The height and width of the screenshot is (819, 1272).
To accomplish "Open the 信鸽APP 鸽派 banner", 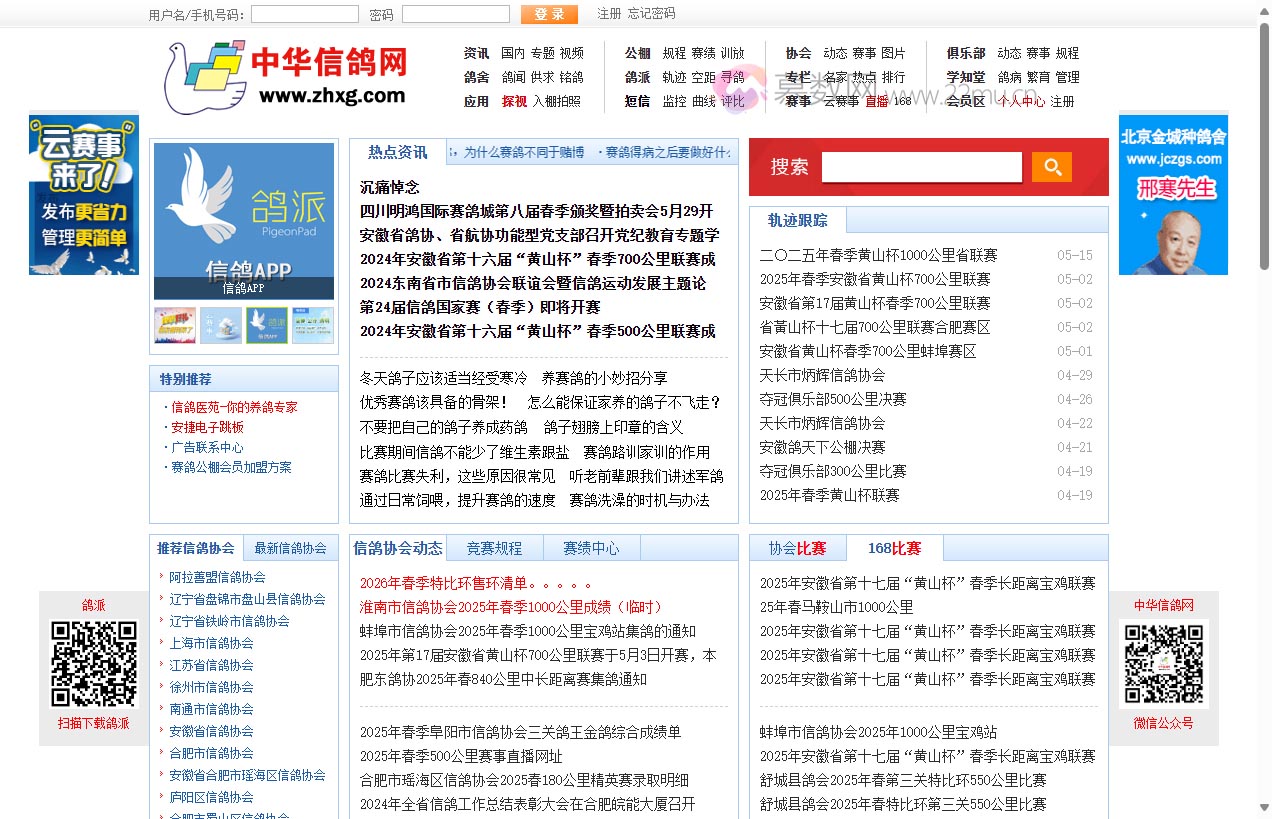I will [x=243, y=220].
